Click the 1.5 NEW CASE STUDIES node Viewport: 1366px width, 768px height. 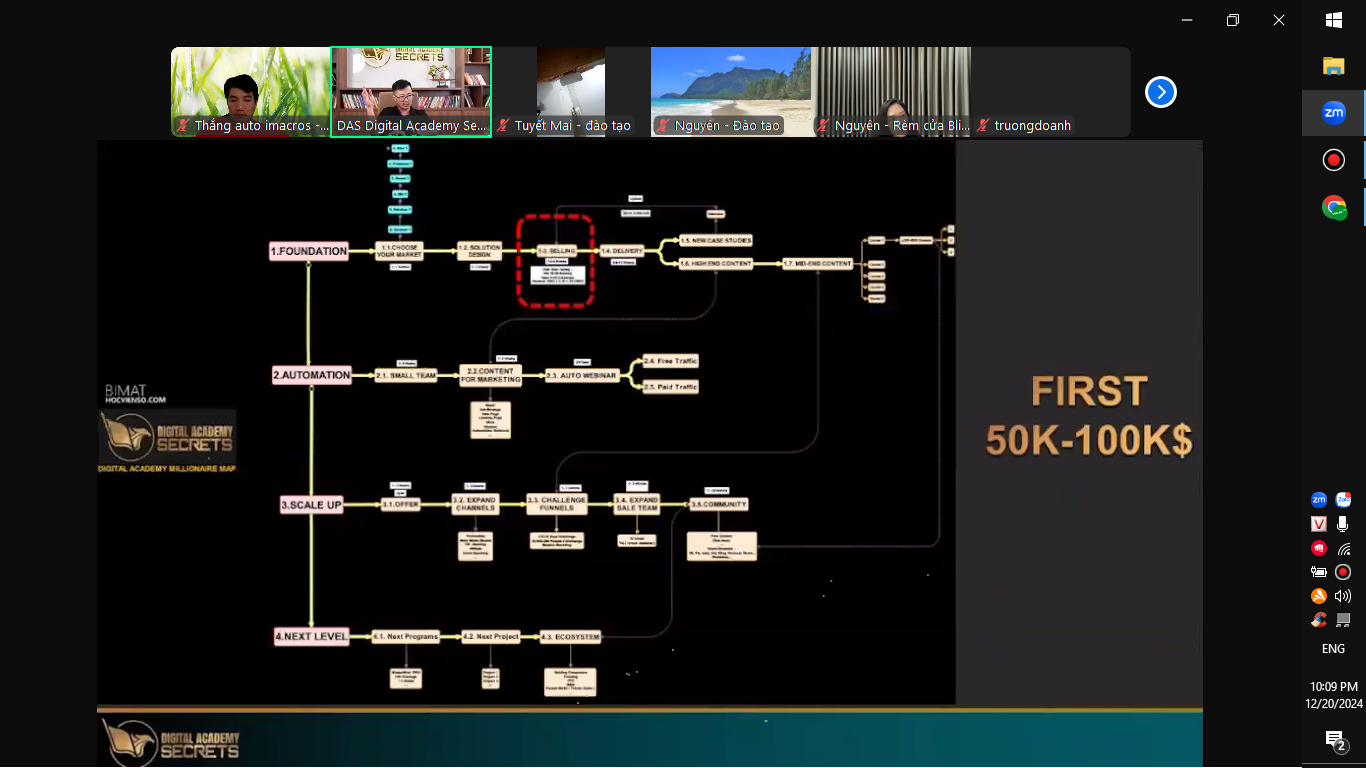pyautogui.click(x=715, y=240)
